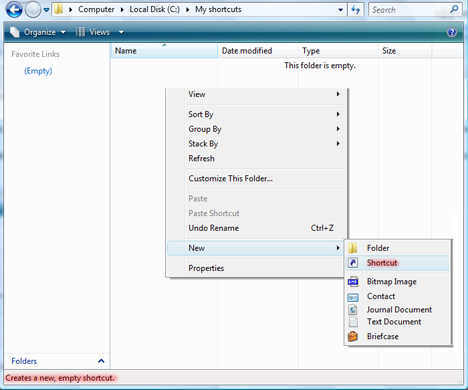
Task: Click the Favorite Links heading
Action: [x=35, y=54]
